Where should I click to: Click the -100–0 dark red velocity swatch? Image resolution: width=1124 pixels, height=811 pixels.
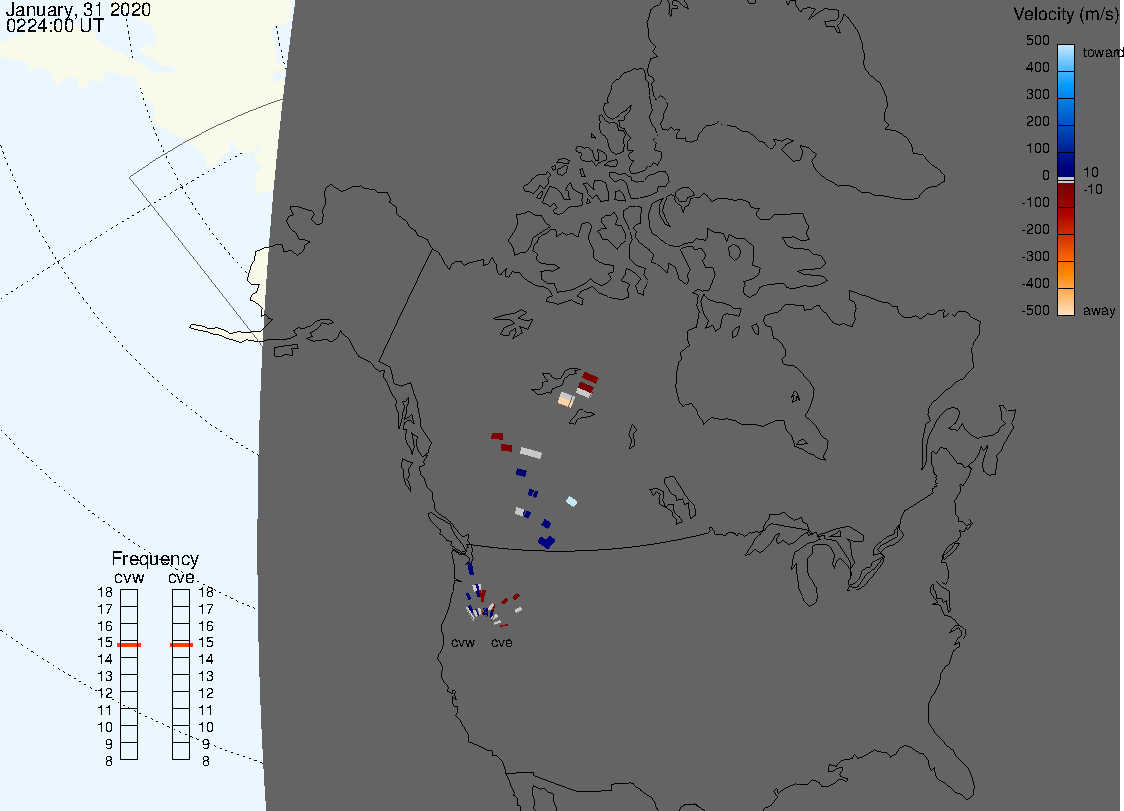point(1065,195)
